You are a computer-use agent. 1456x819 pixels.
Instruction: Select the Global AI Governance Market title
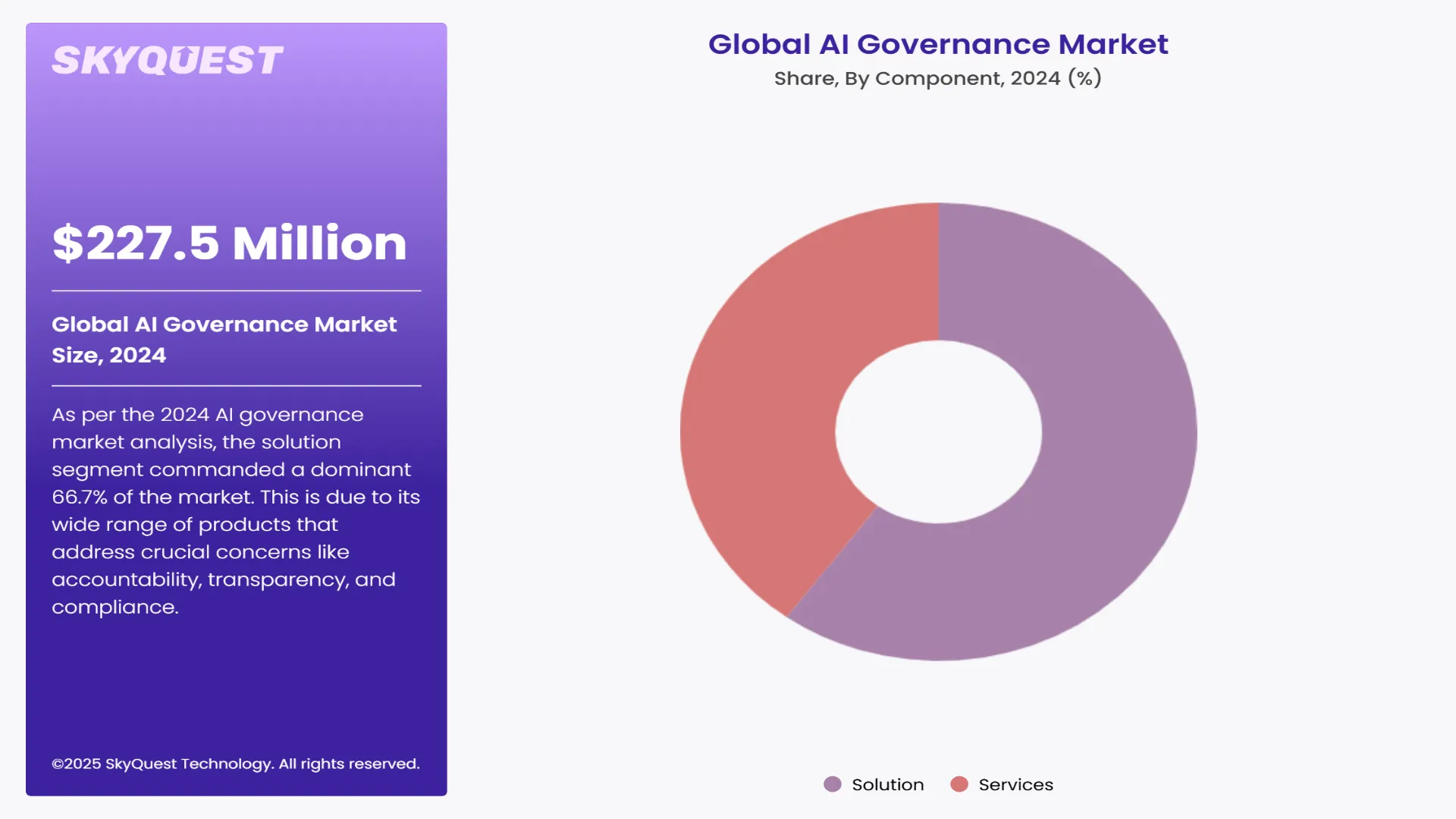(x=938, y=45)
